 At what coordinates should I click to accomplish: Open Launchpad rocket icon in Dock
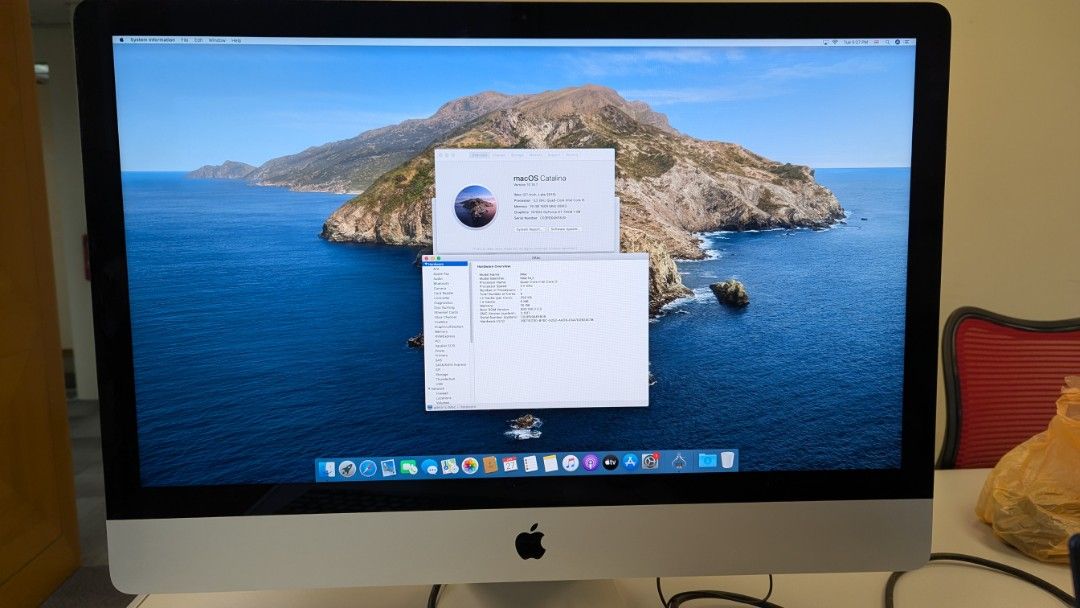pos(347,468)
